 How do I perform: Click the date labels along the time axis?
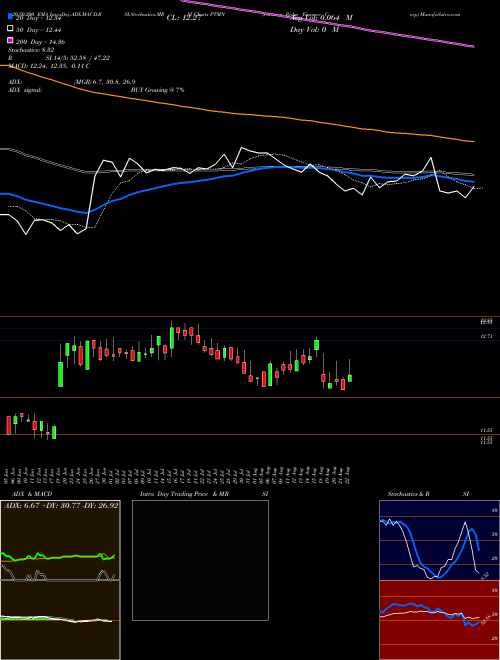point(178,475)
